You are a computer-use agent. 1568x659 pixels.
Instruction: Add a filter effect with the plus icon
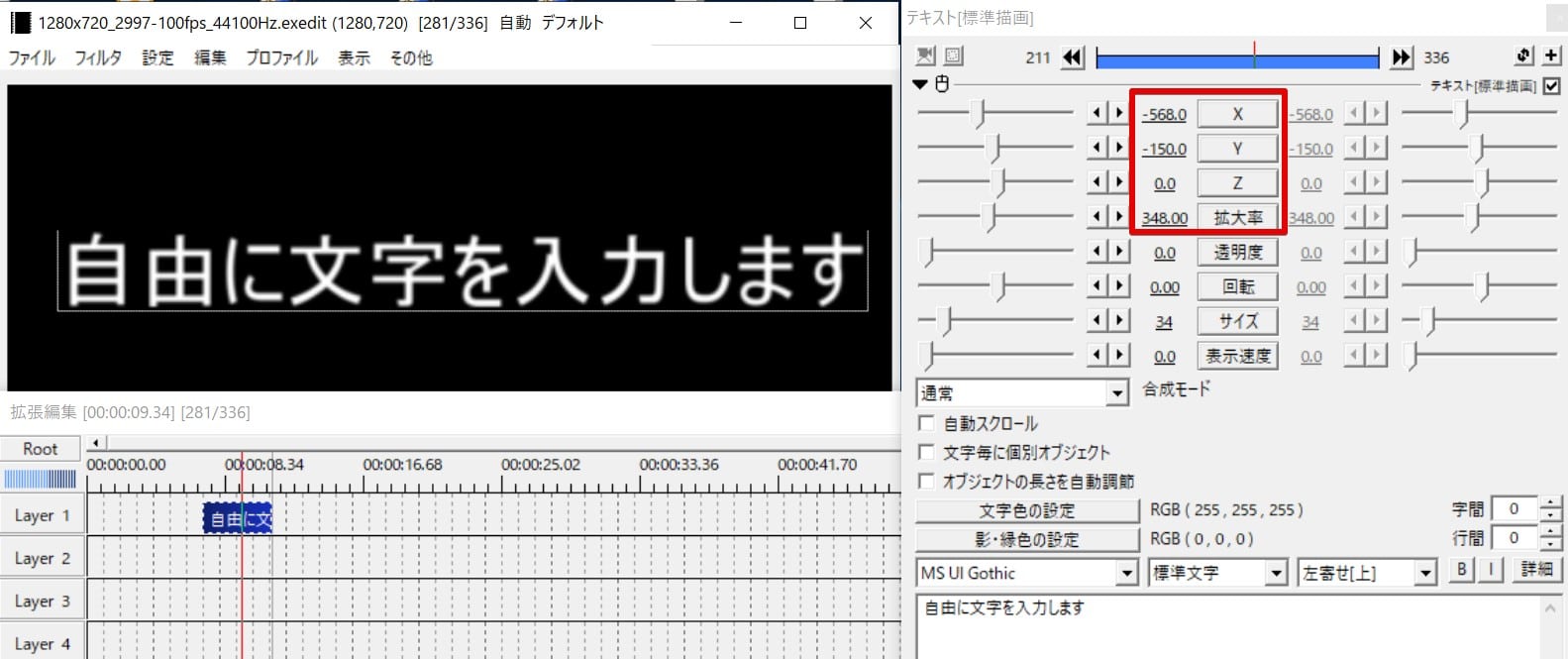tap(1552, 55)
